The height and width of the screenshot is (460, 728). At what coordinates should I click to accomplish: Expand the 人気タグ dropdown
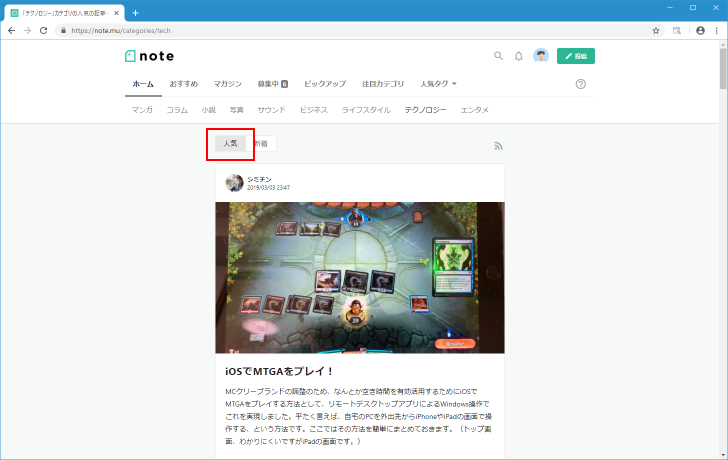click(x=439, y=84)
